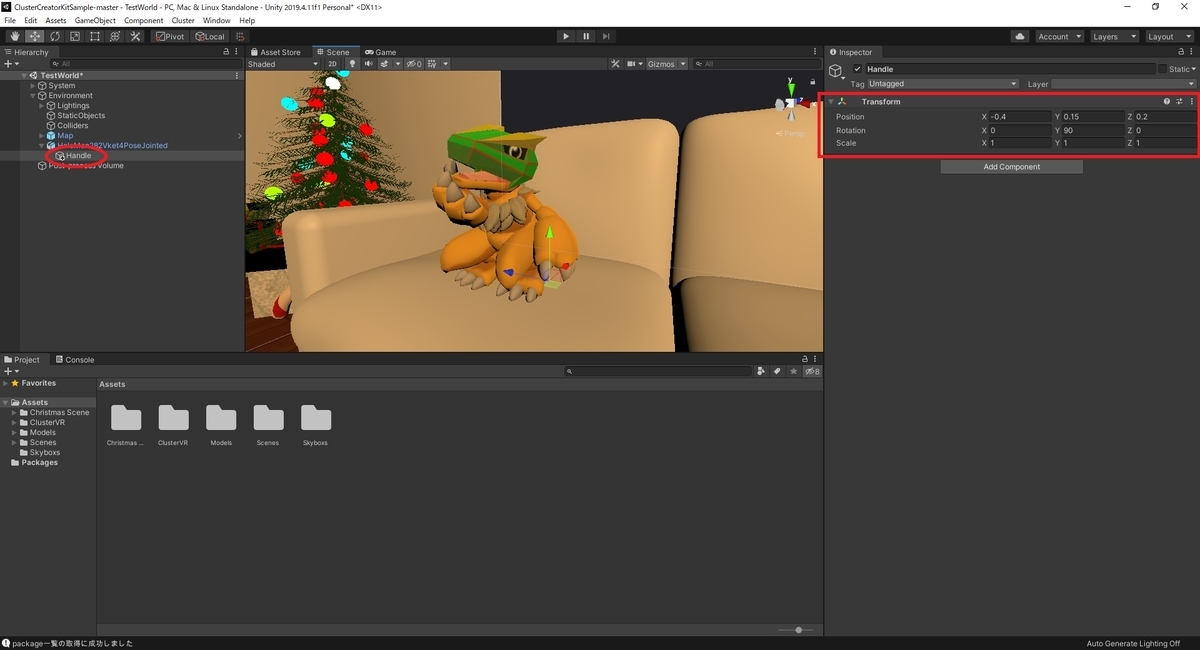
Task: Toggle scene grid visibility icon
Action: click(x=430, y=64)
